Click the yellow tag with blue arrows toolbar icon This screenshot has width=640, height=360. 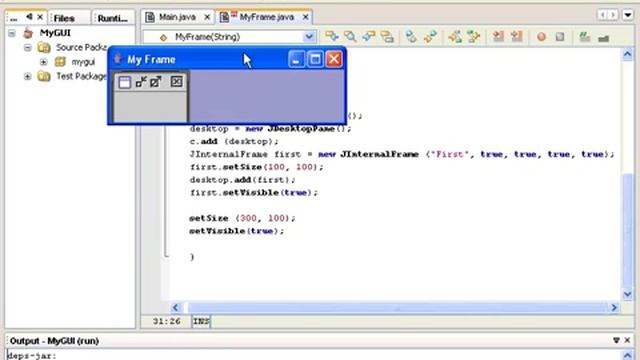332,37
